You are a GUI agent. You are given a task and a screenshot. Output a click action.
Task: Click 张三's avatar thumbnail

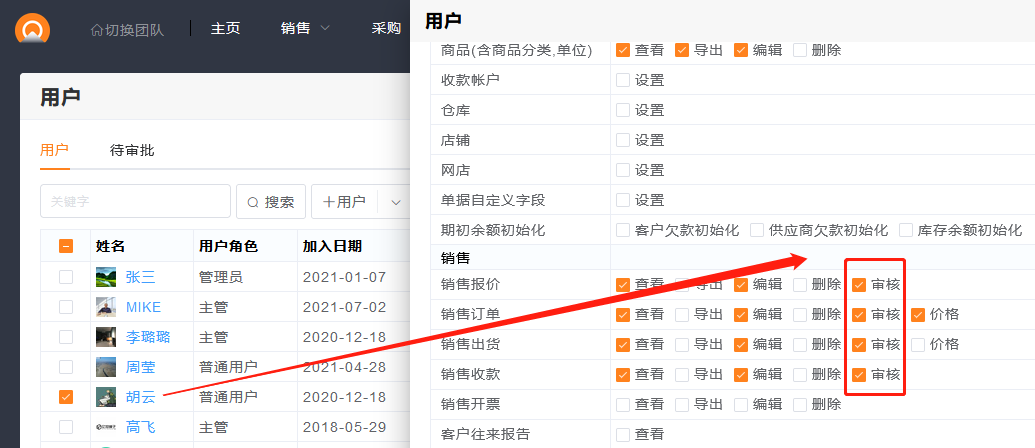point(106,277)
